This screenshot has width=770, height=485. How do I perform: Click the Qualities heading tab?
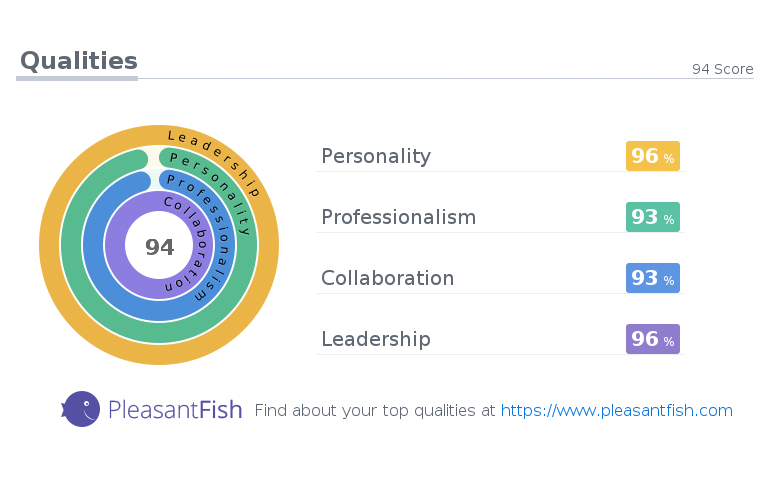[x=79, y=61]
